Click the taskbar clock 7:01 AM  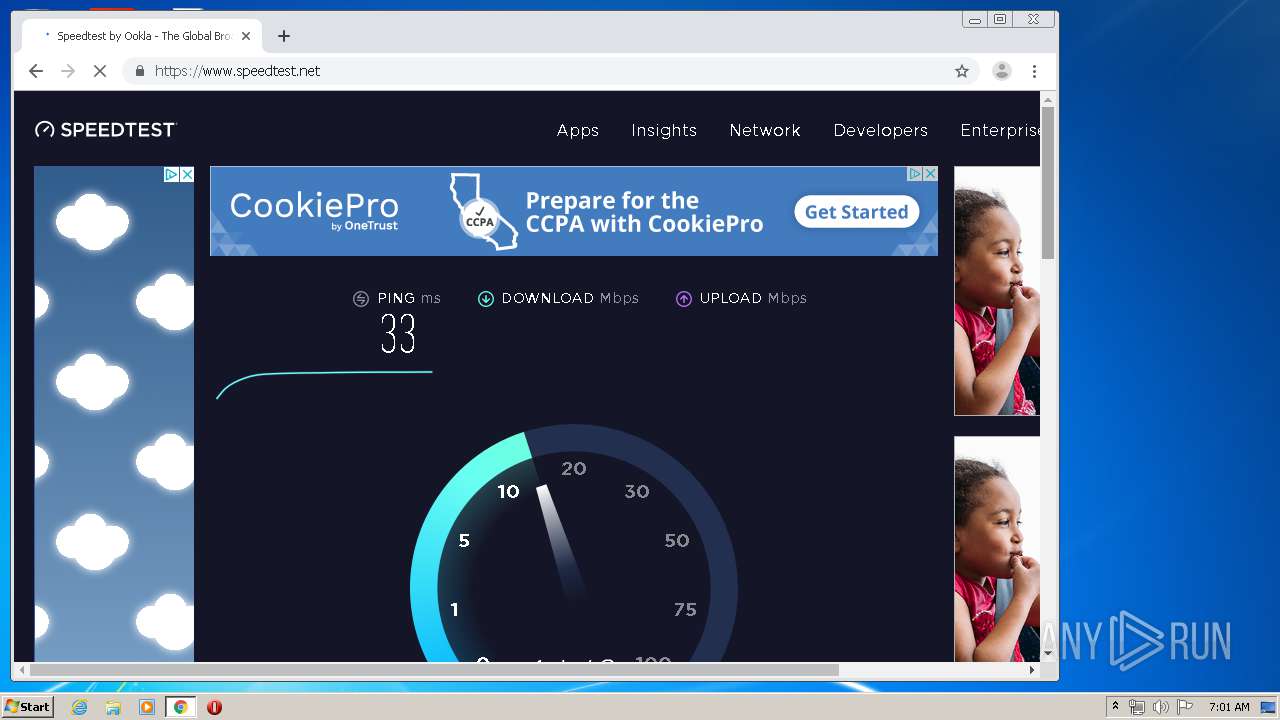pos(1229,707)
